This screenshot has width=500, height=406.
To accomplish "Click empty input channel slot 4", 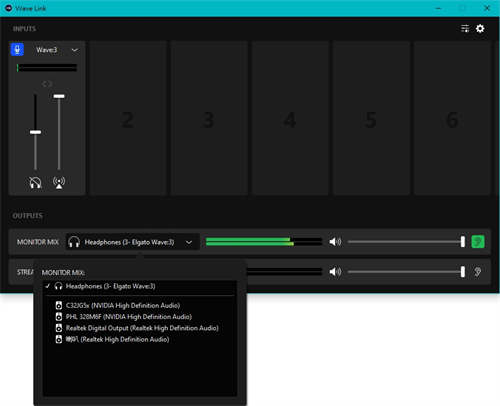I will pos(290,118).
